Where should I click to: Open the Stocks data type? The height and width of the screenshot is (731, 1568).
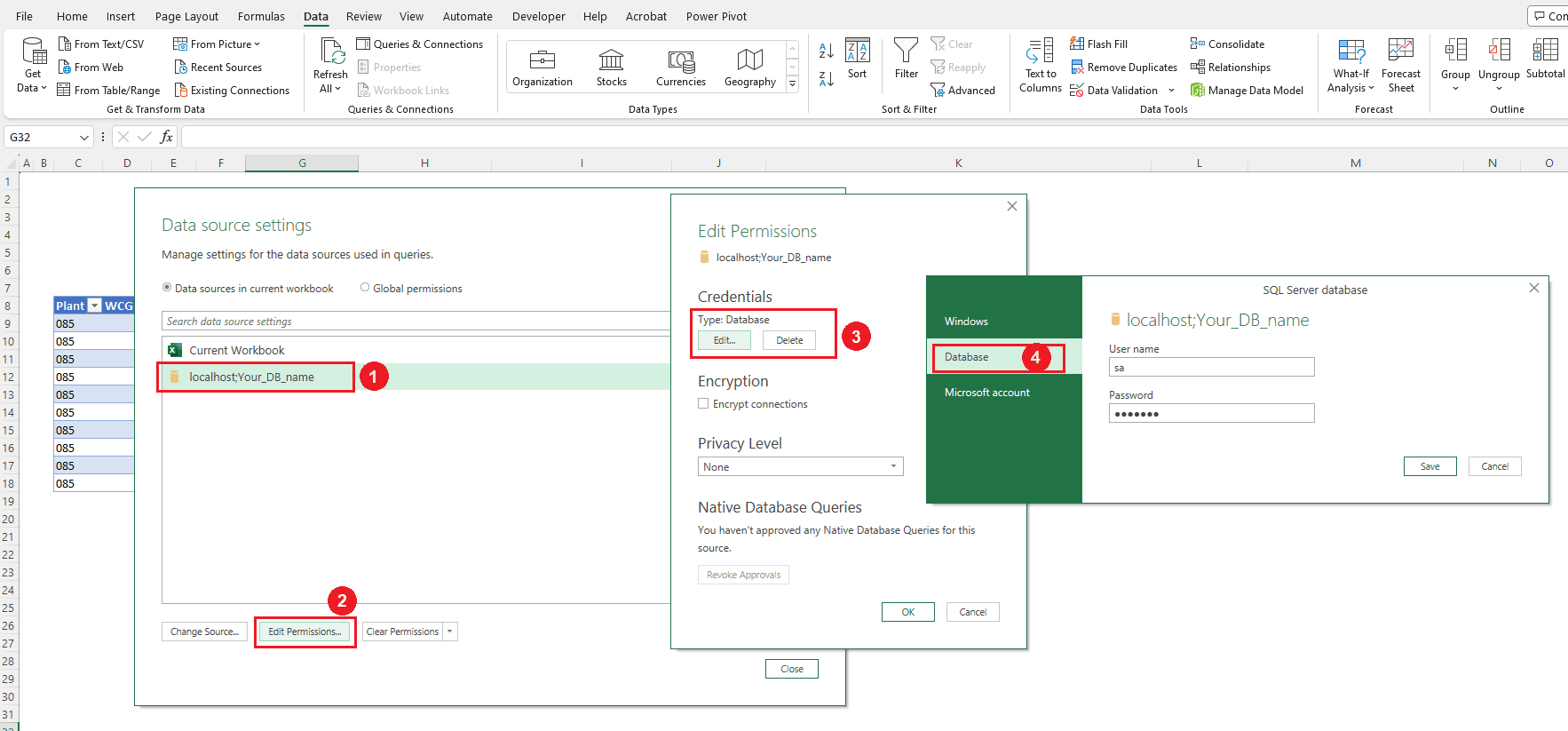pyautogui.click(x=611, y=68)
